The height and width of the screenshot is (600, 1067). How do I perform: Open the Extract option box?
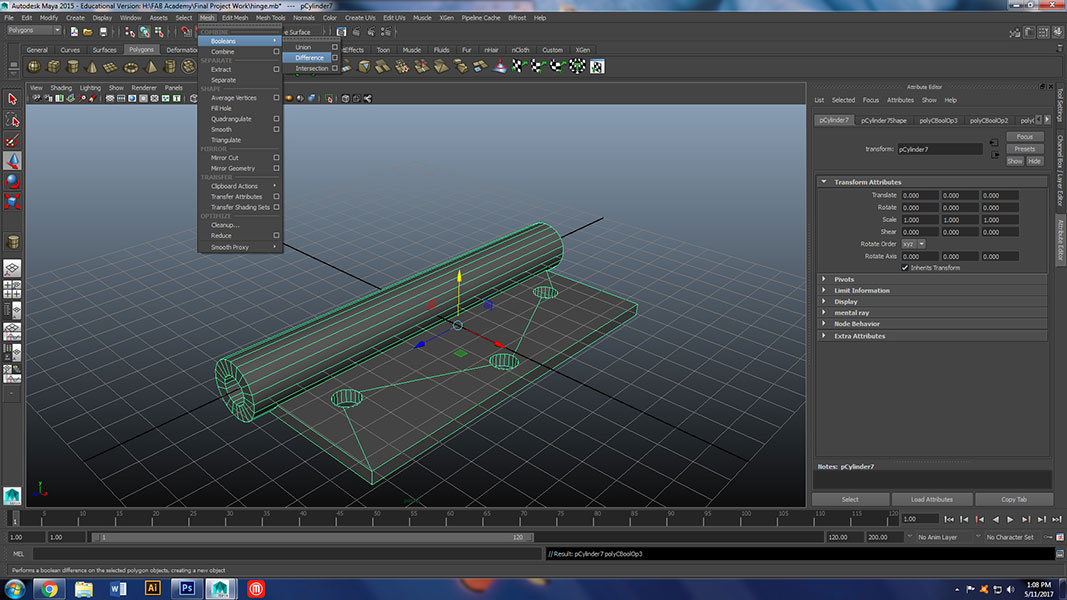click(276, 69)
